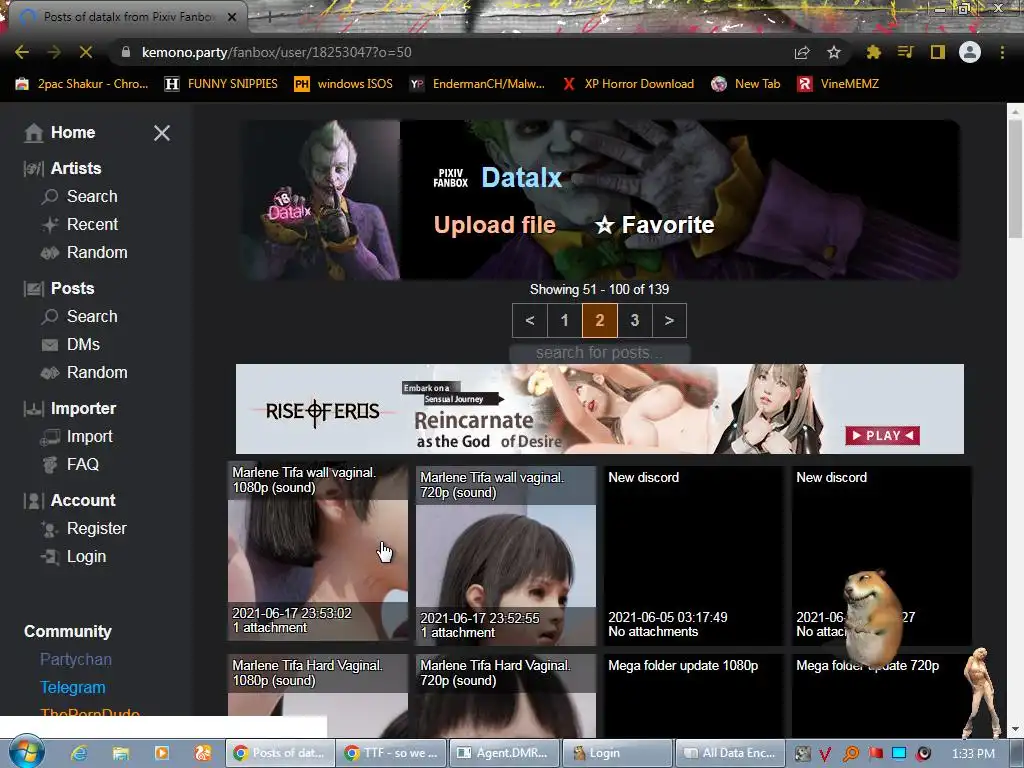Image resolution: width=1024 pixels, height=768 pixels.
Task: Open Posts section heading
Action: click(x=59, y=289)
